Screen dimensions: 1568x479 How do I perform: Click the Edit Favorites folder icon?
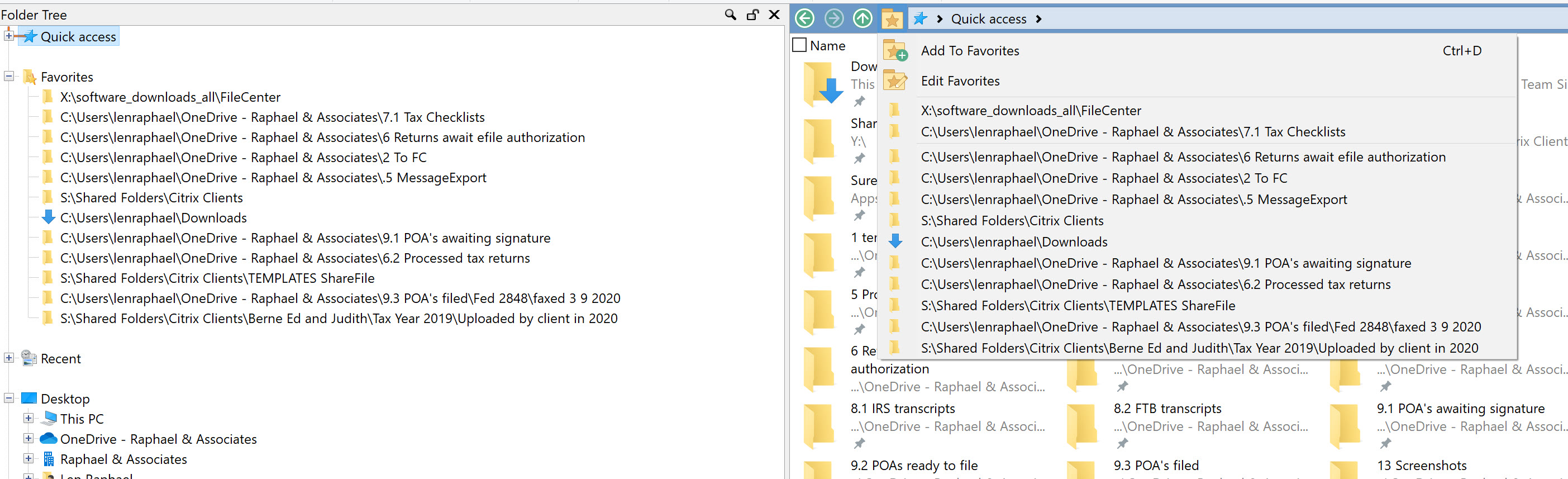coord(895,80)
